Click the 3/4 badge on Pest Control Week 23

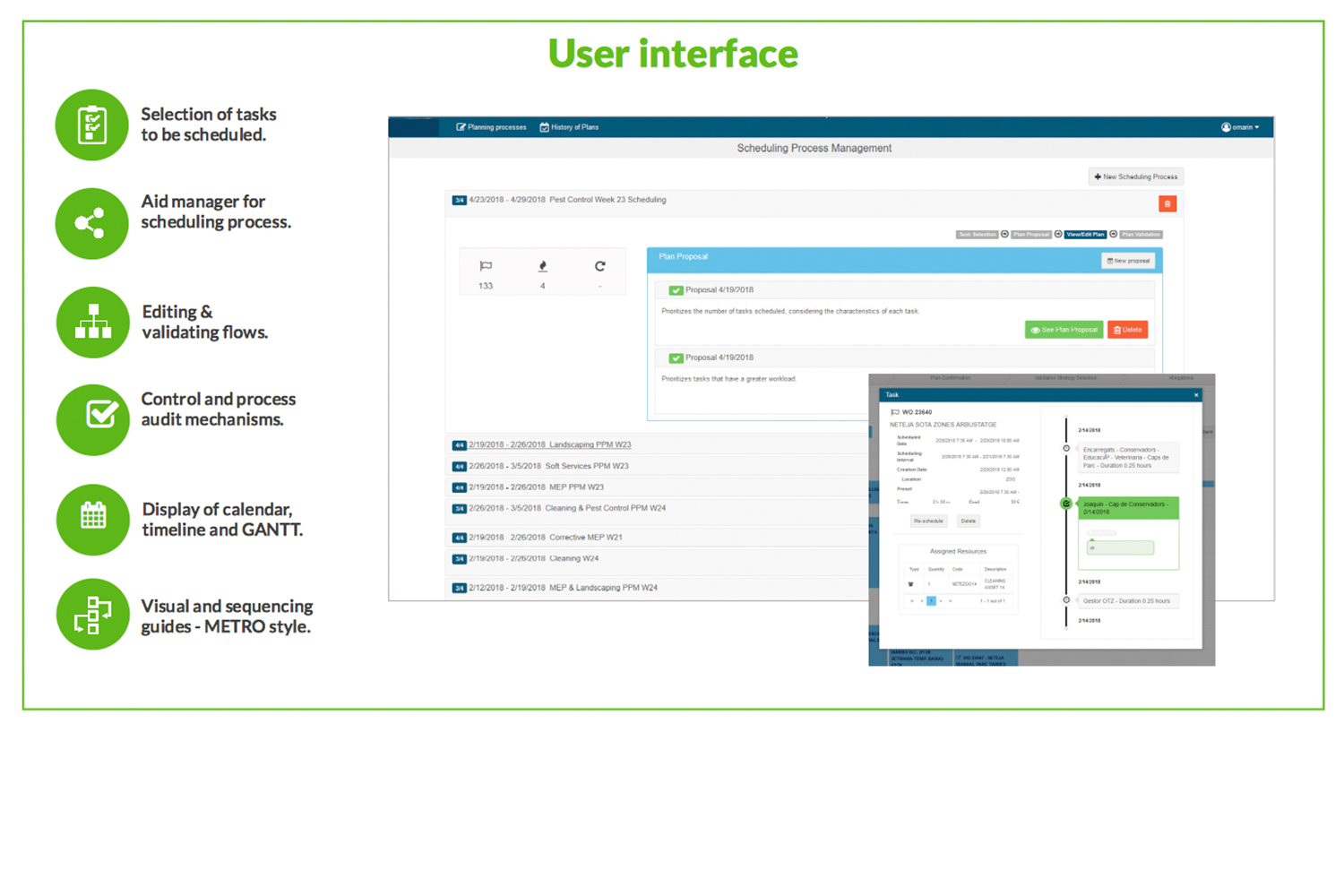pyautogui.click(x=459, y=200)
